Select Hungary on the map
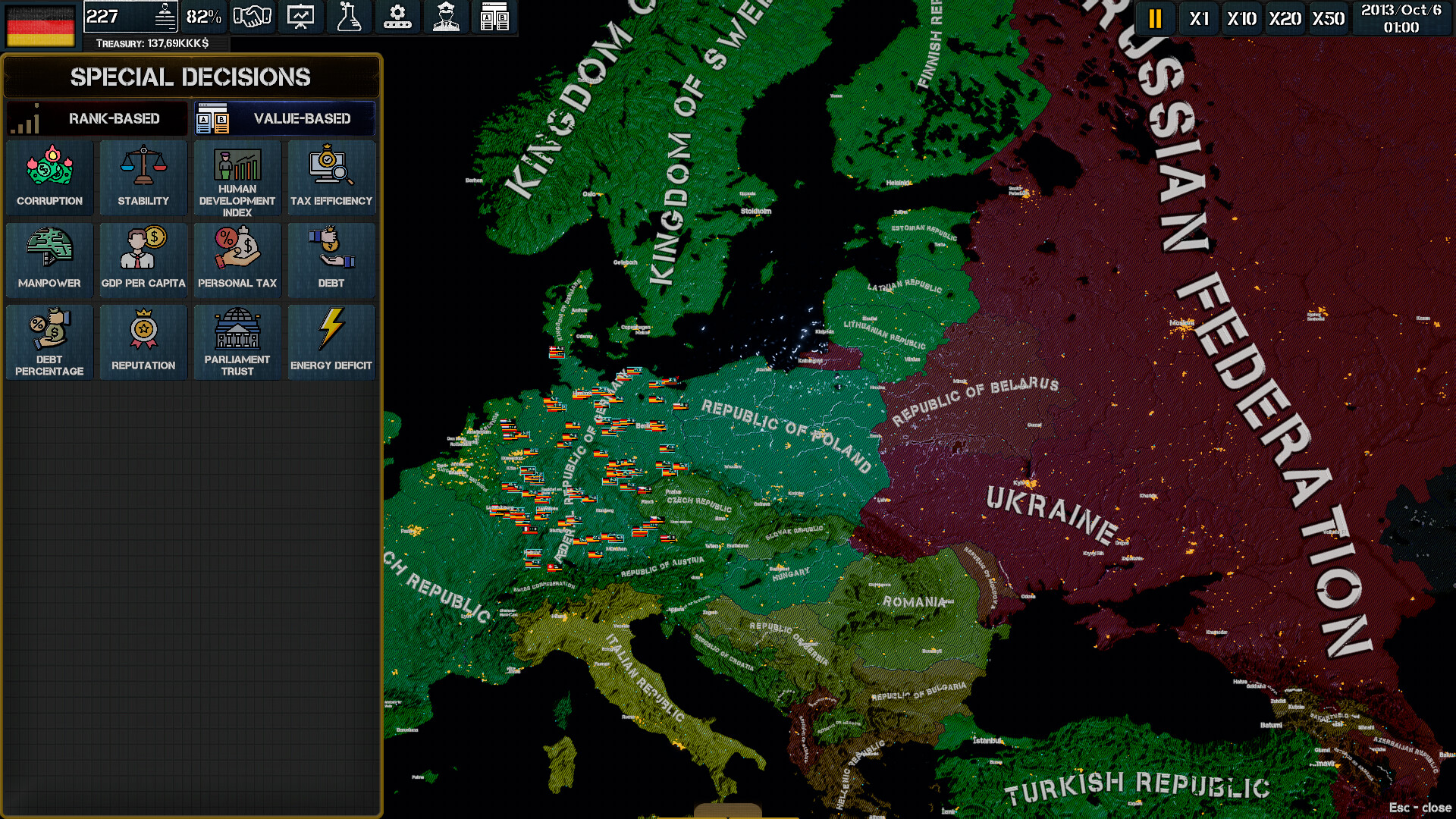Viewport: 1456px width, 819px height. point(790,574)
